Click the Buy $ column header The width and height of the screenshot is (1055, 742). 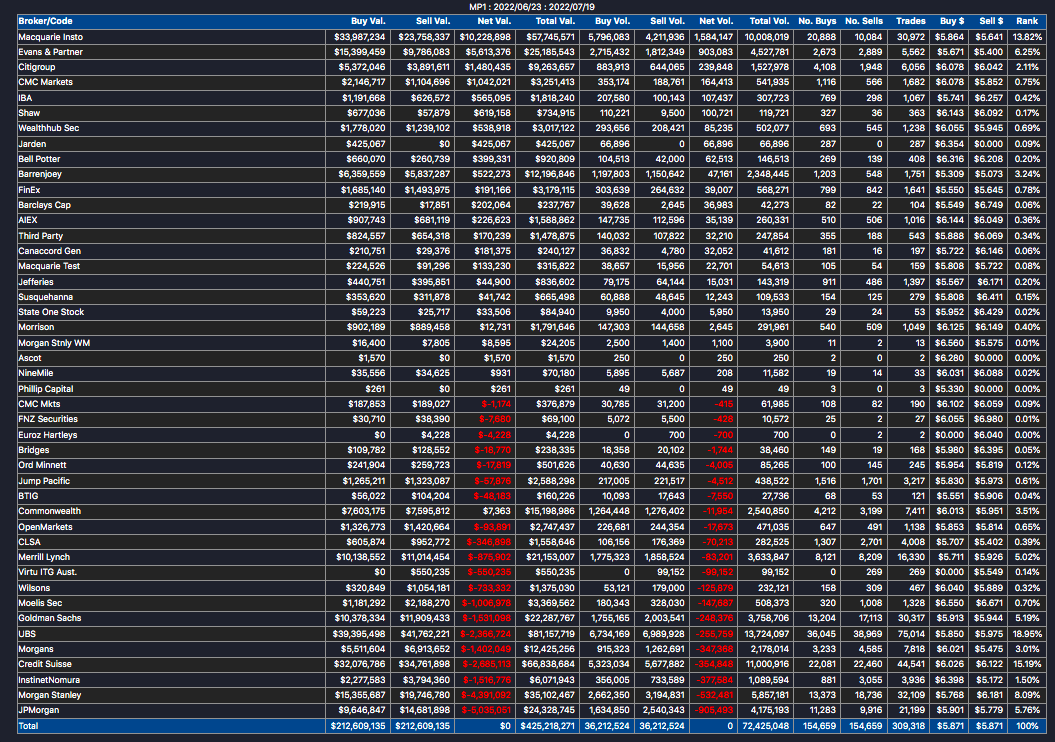click(952, 21)
